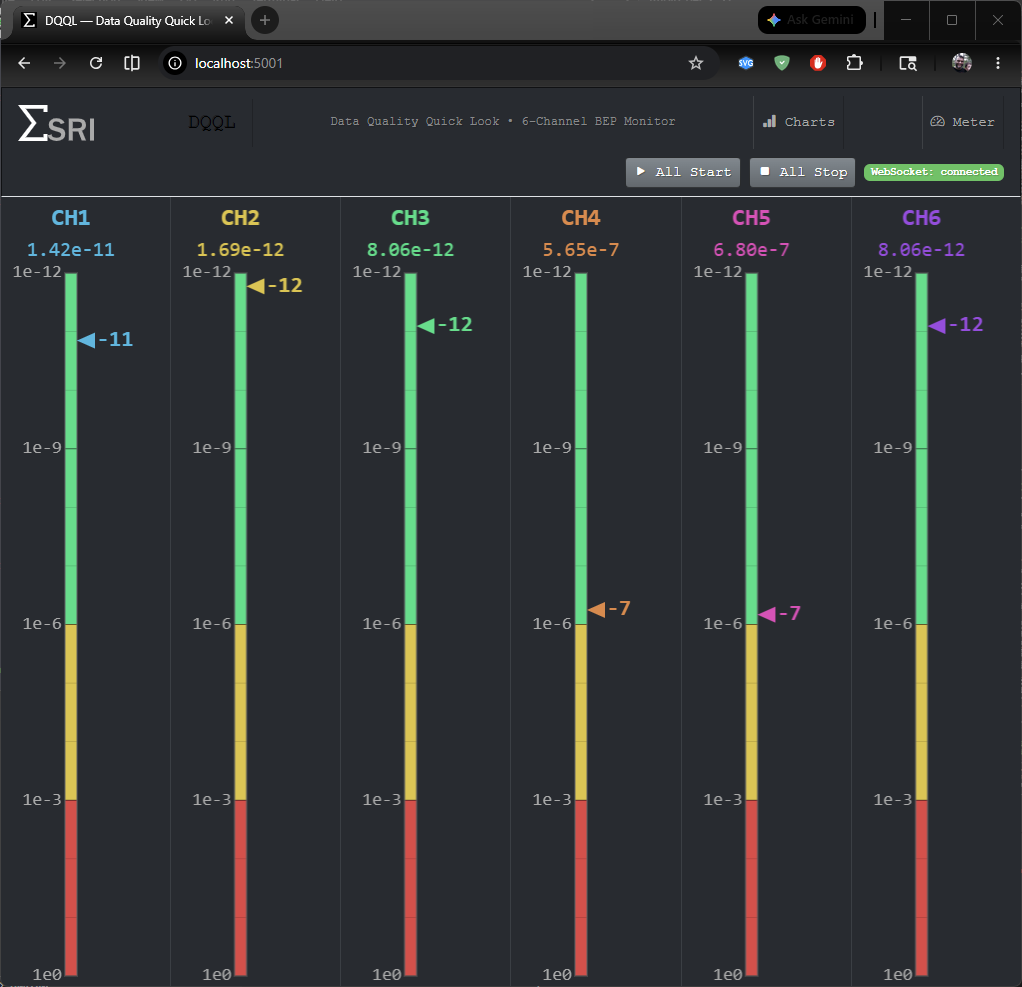Click the Sigma SRI logo
The image size is (1022, 987).
(x=57, y=123)
